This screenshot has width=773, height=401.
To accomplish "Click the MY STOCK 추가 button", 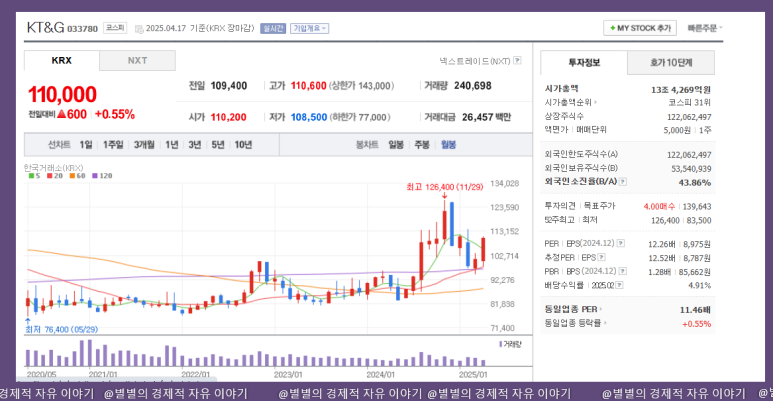I will pos(640,28).
